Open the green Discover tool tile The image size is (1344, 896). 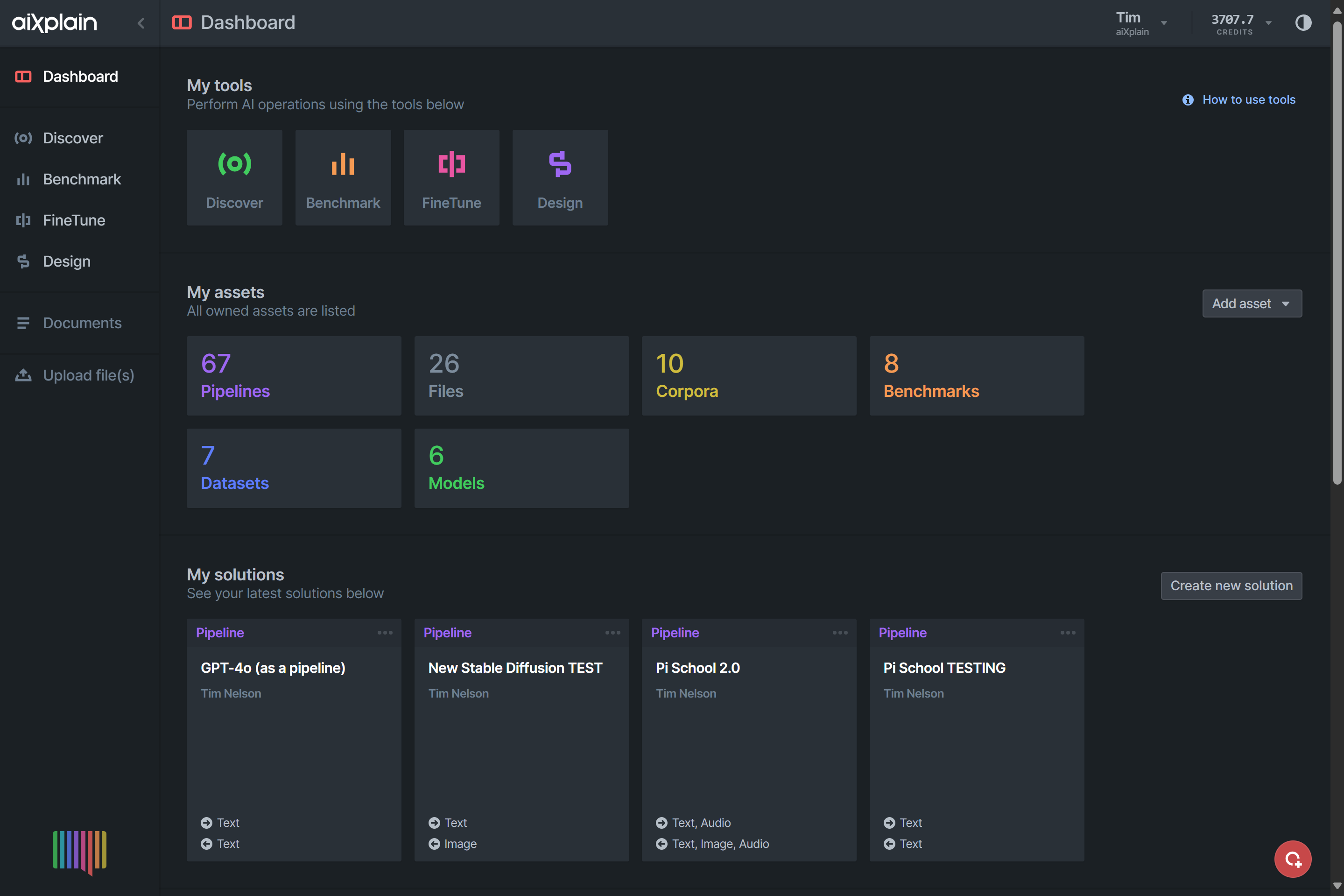pos(234,177)
